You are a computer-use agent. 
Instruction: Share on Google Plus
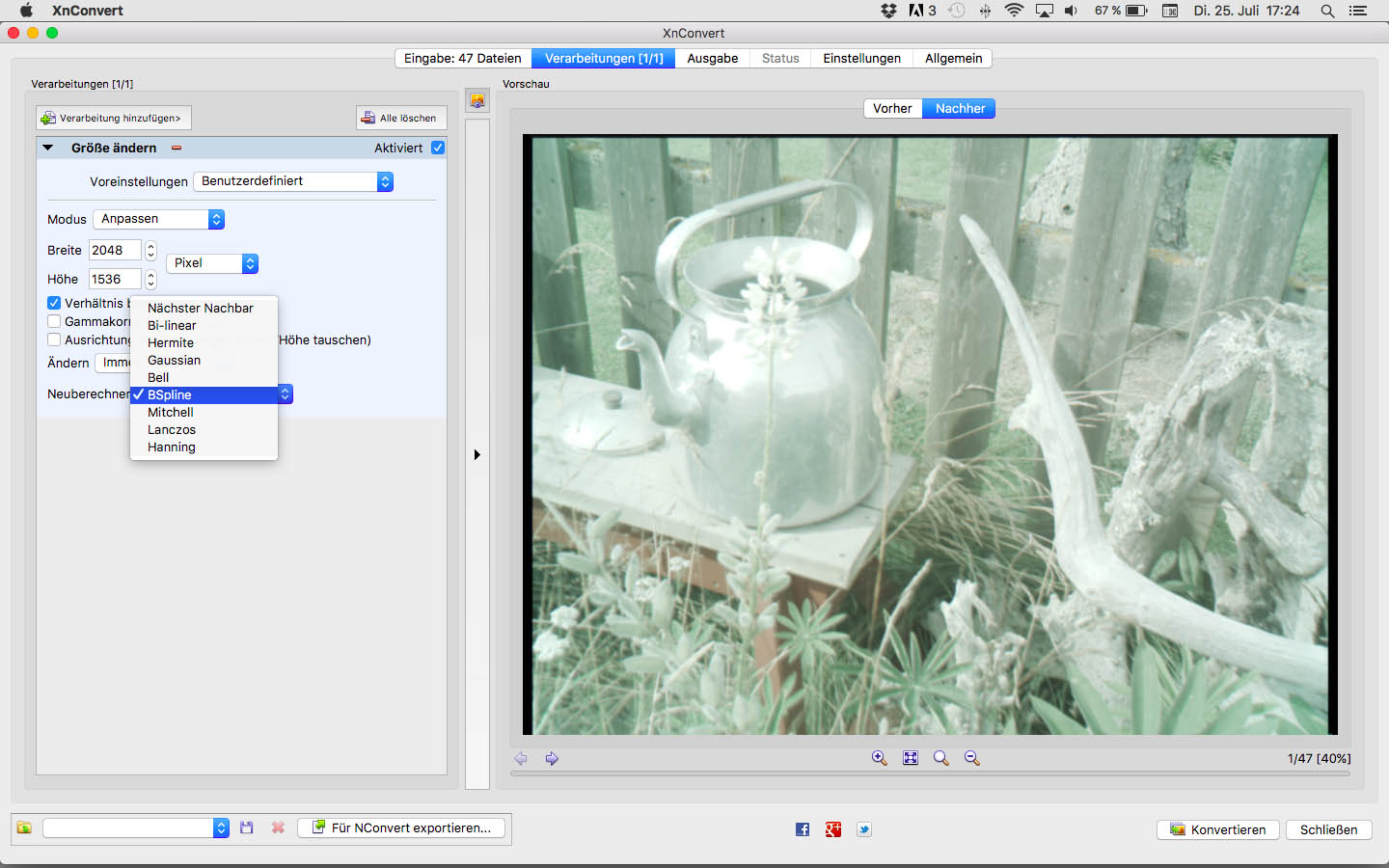[833, 829]
